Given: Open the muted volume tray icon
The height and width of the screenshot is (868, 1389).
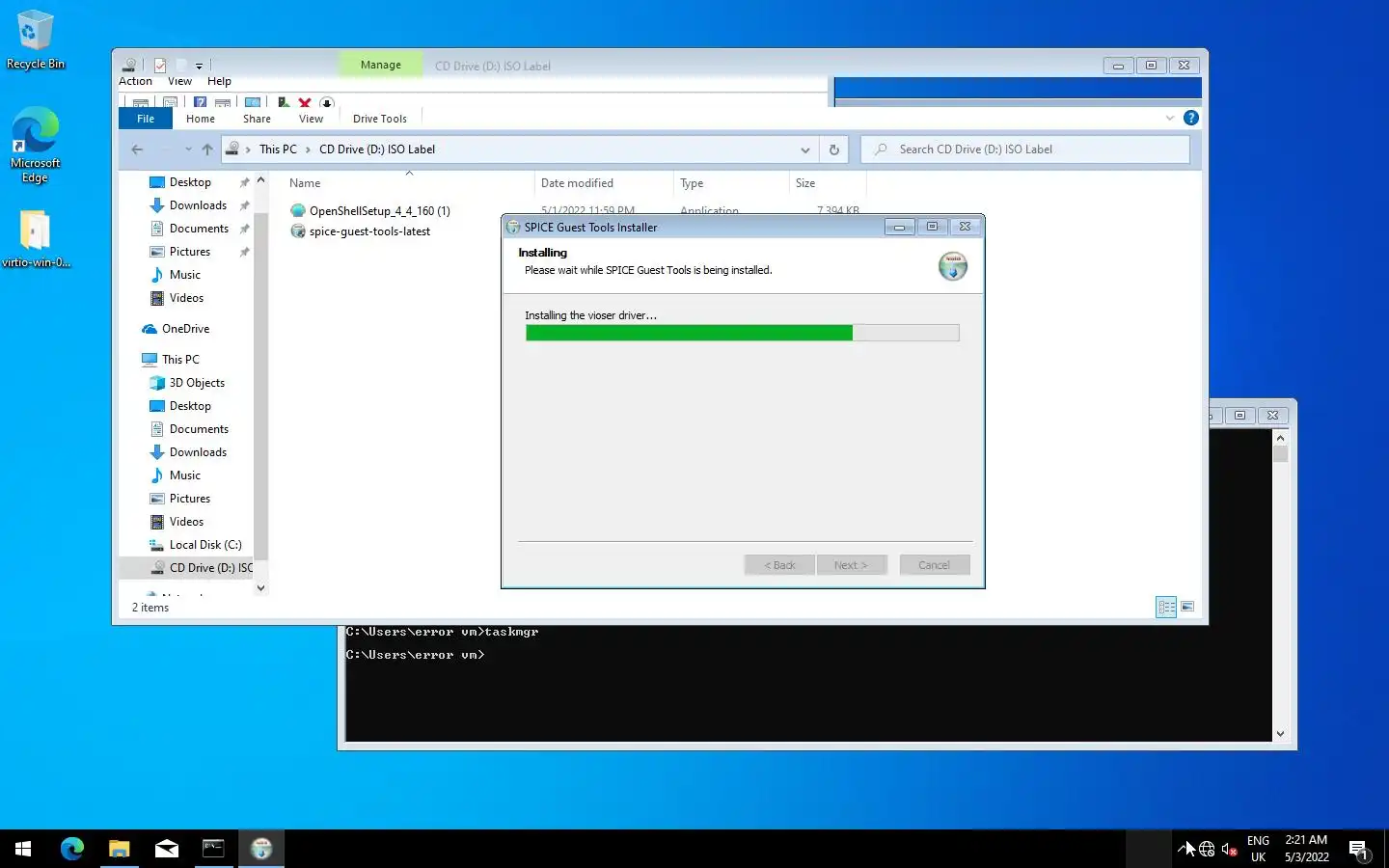Looking at the screenshot, I should (x=1230, y=850).
